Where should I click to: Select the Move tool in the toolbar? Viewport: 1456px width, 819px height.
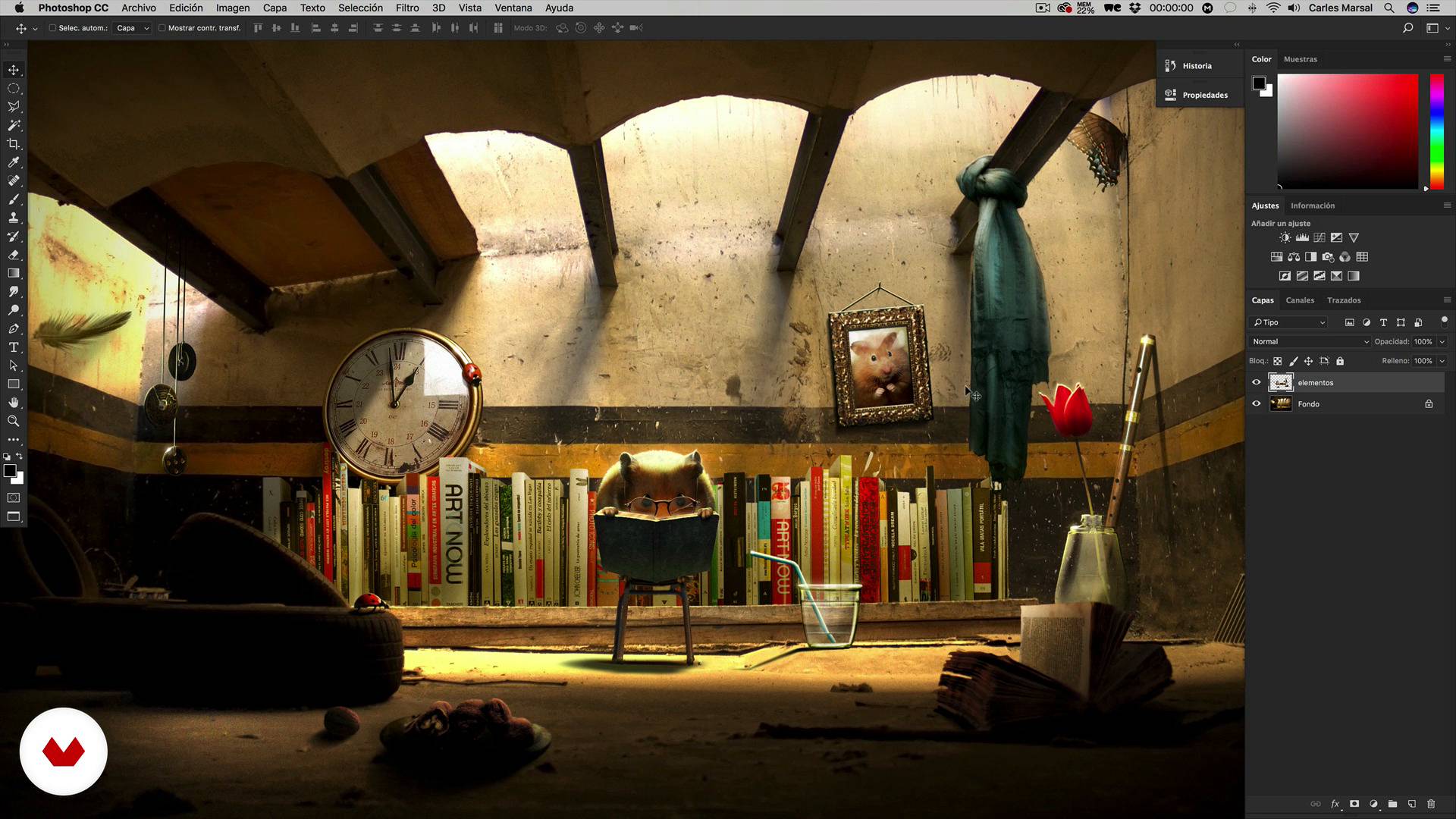tap(14, 70)
